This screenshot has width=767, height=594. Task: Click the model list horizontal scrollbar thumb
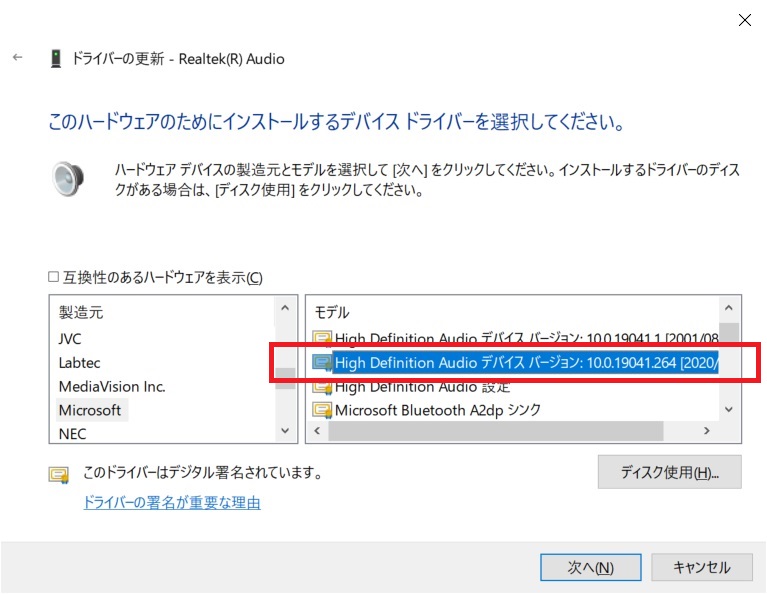pos(496,431)
